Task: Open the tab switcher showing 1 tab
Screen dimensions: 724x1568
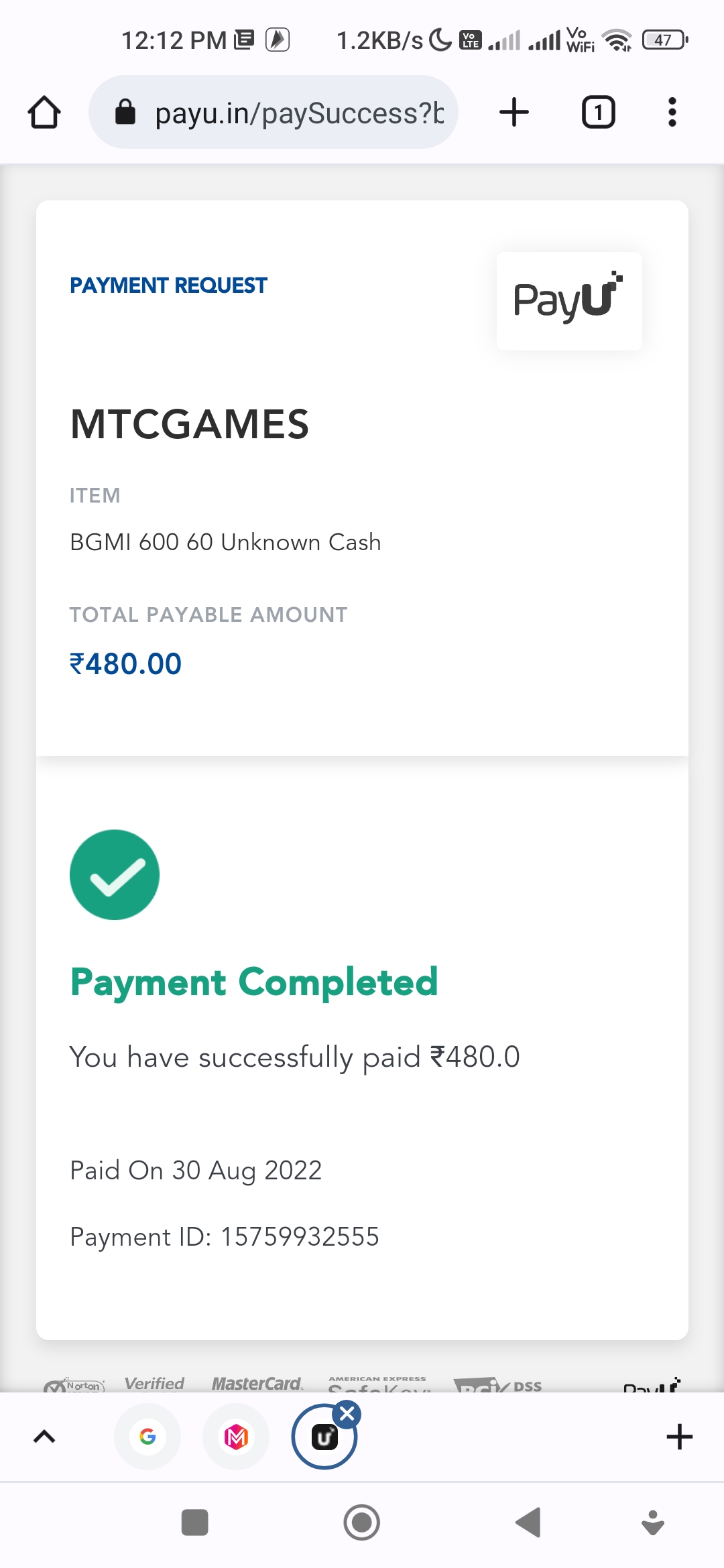Action: 598,113
